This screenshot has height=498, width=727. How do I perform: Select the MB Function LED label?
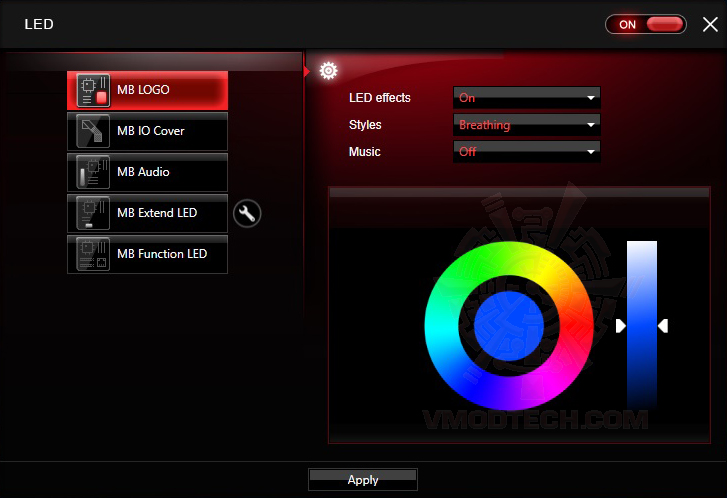click(x=162, y=254)
